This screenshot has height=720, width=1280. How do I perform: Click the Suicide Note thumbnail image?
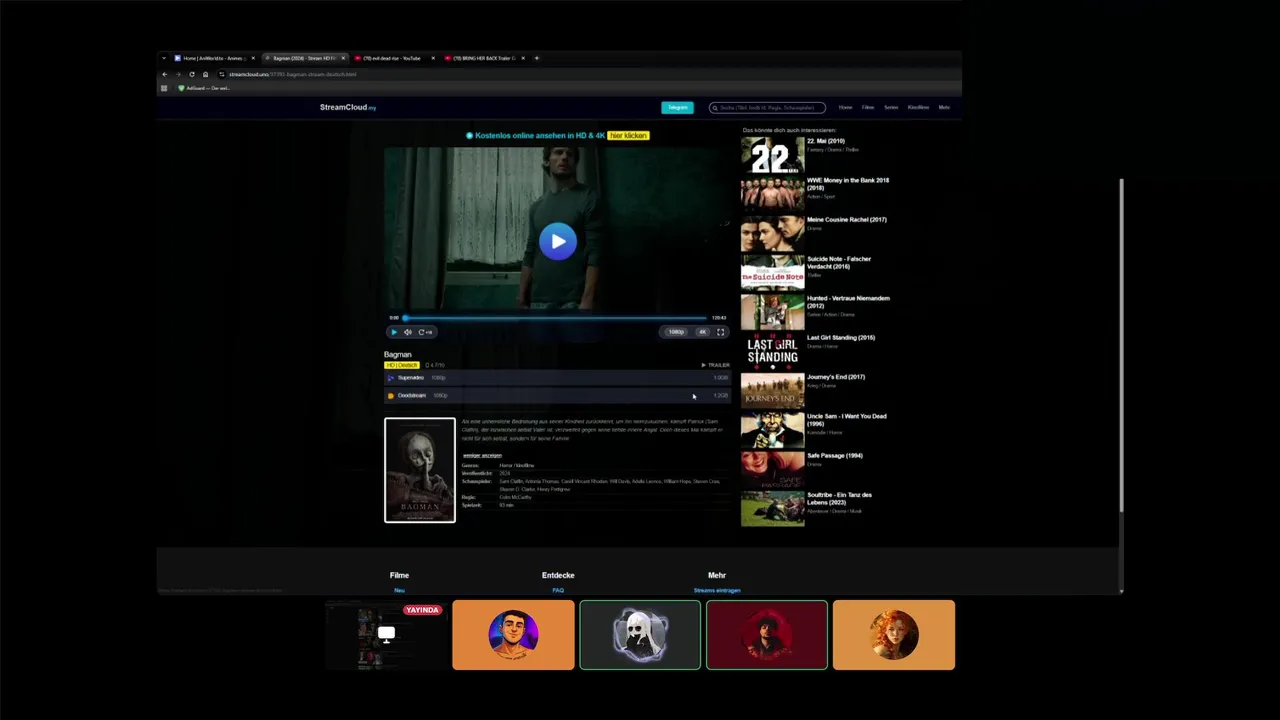click(x=772, y=273)
